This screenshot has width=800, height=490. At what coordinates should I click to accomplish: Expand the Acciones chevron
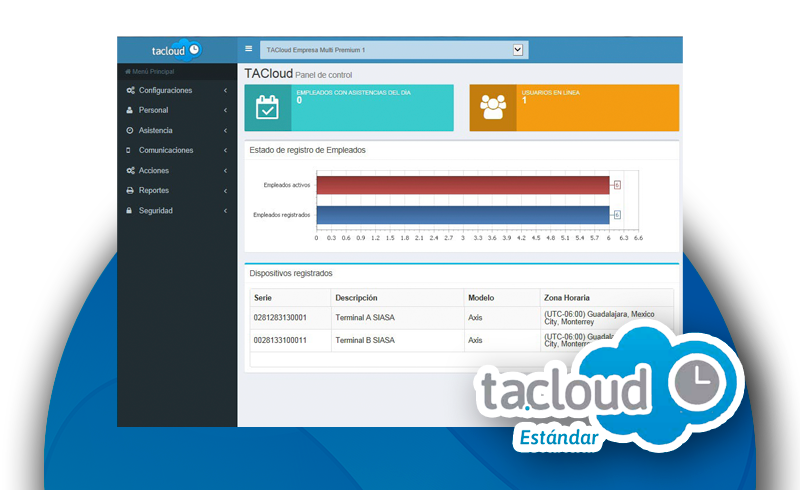click(225, 170)
